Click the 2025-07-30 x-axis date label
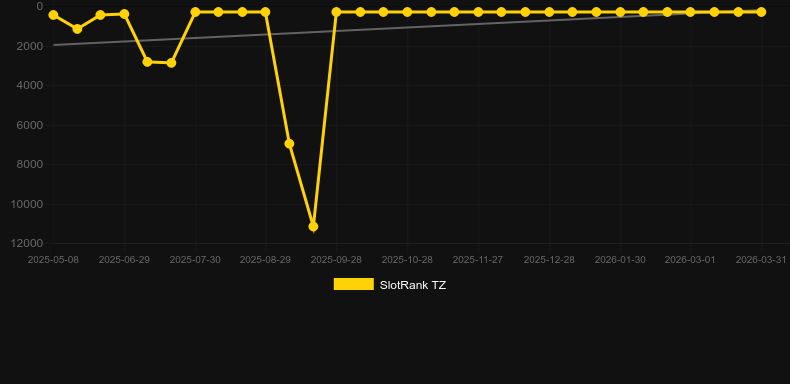The height and width of the screenshot is (384, 790). pos(195,260)
